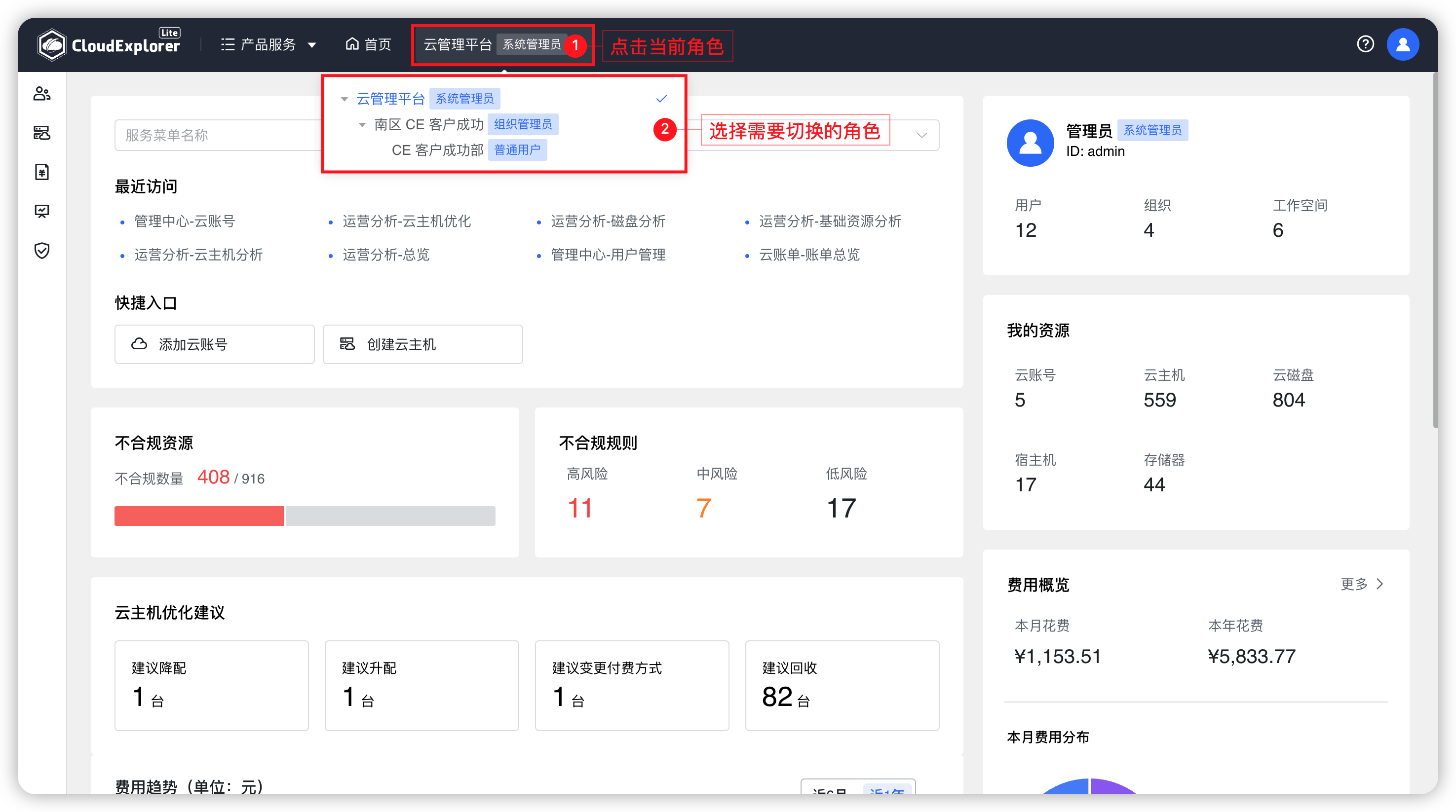Open recent link 管理中心-云账号
This screenshot has width=1456, height=812.
tap(184, 221)
